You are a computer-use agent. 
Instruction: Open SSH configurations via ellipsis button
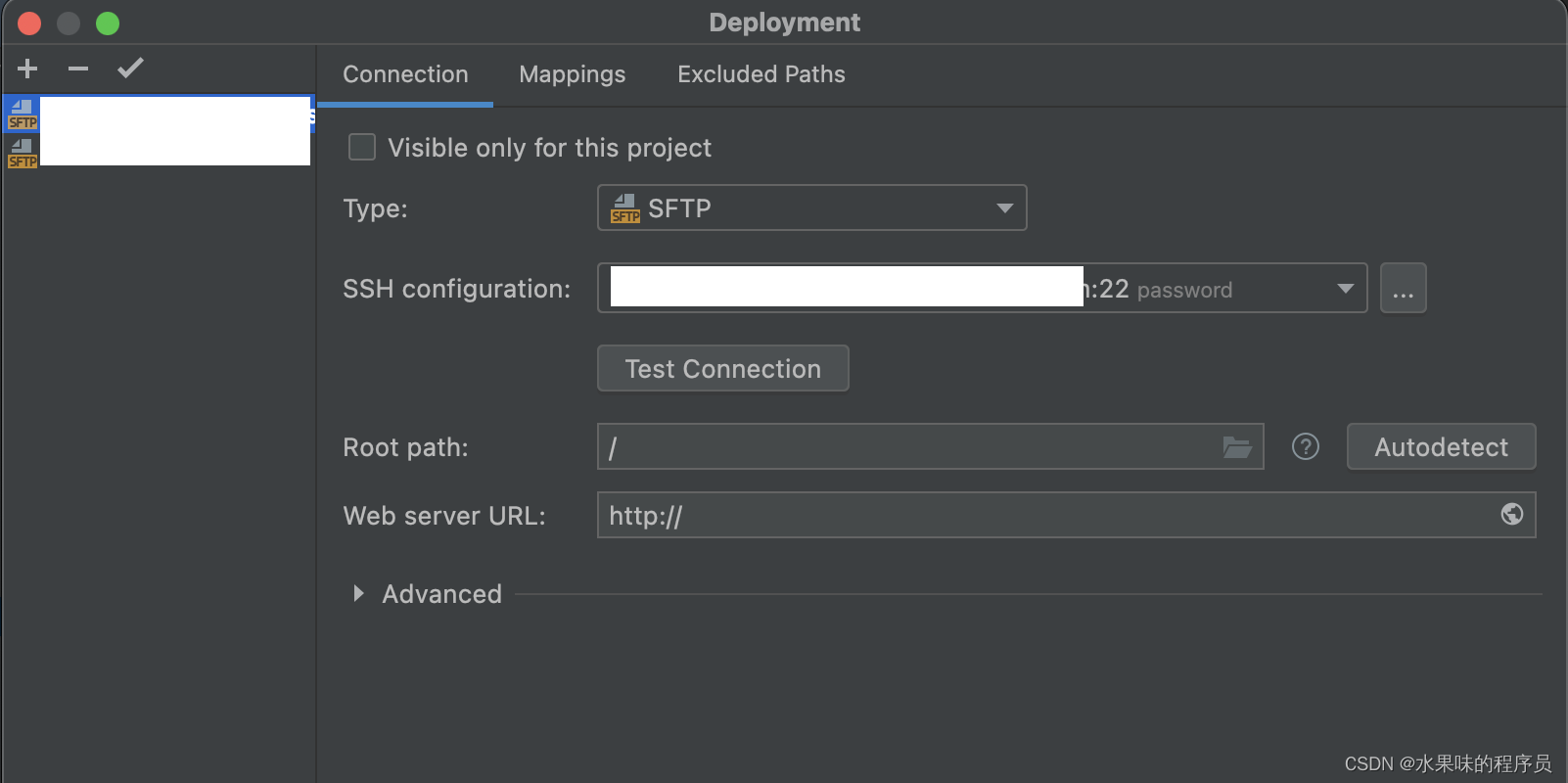[1403, 288]
